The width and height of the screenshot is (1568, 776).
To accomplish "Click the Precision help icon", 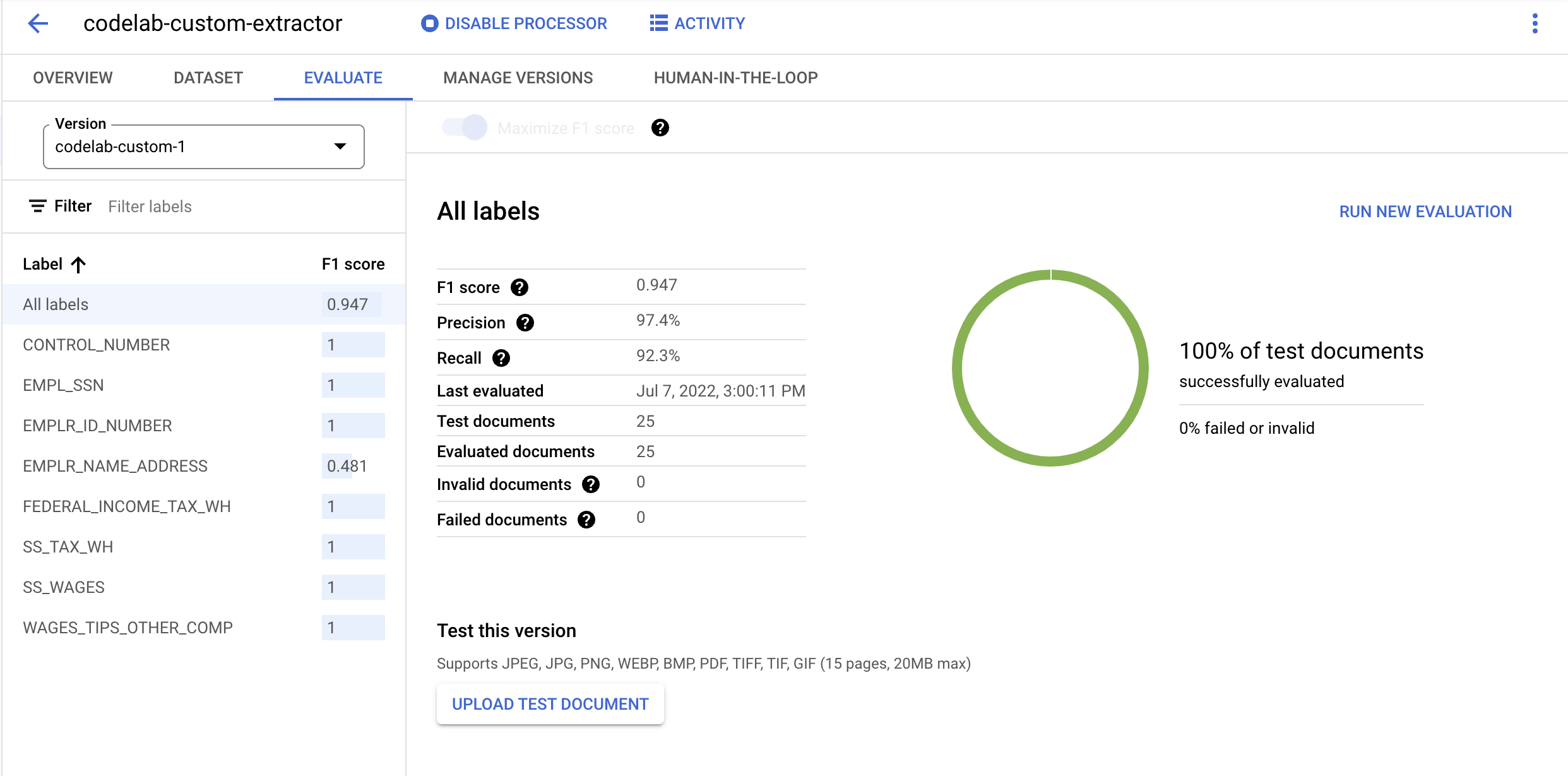I will click(x=525, y=323).
